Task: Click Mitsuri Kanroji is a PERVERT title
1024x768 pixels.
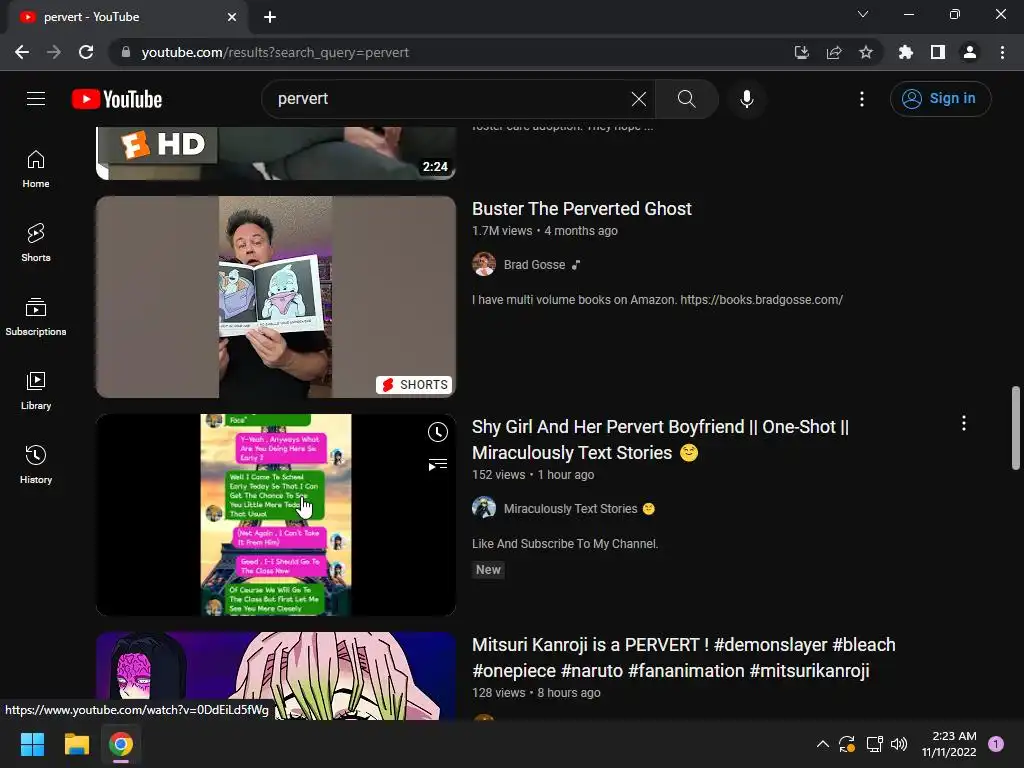Action: (683, 658)
